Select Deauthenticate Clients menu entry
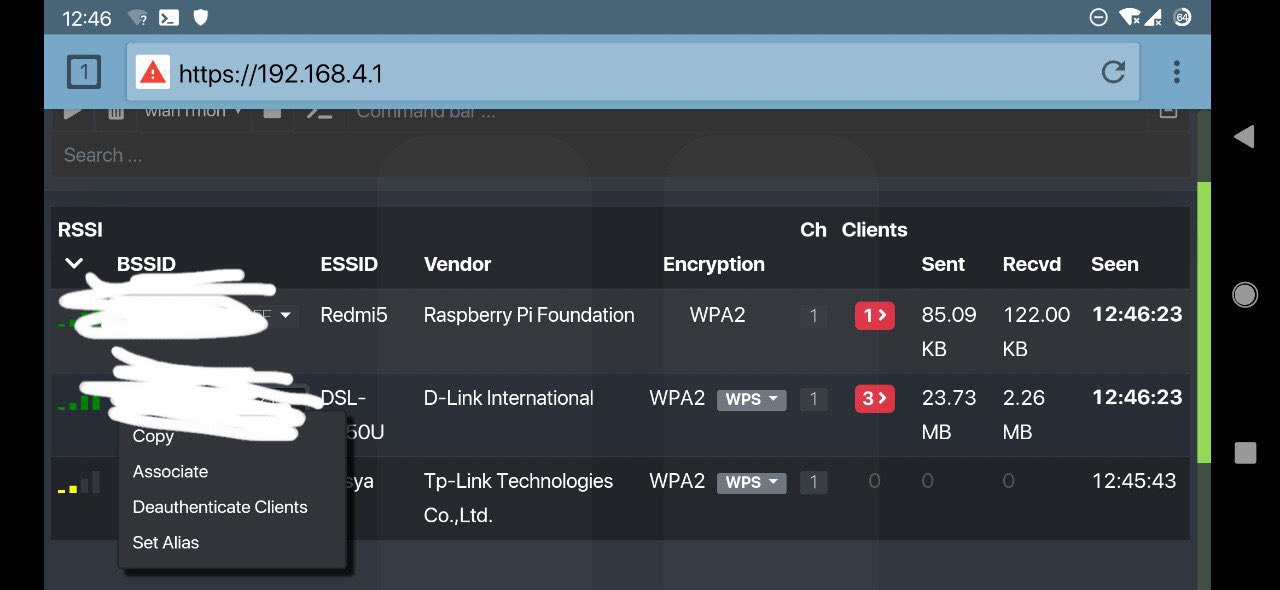 click(220, 507)
